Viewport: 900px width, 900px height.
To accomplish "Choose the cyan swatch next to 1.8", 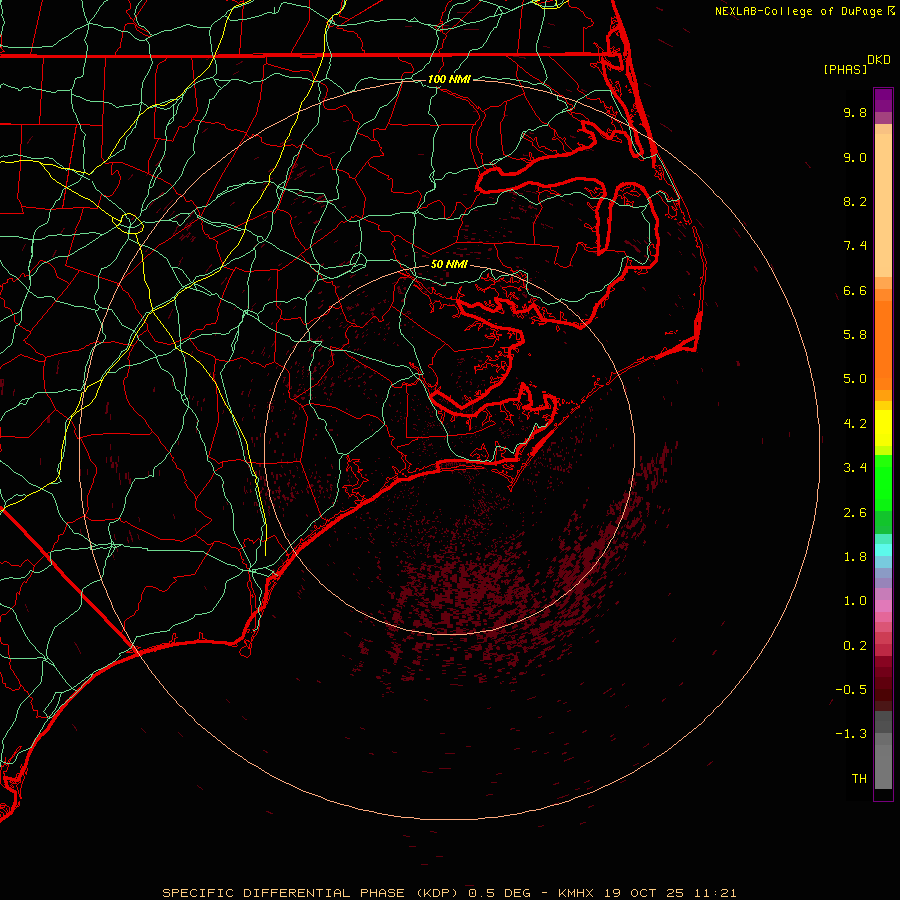I will pos(883,550).
